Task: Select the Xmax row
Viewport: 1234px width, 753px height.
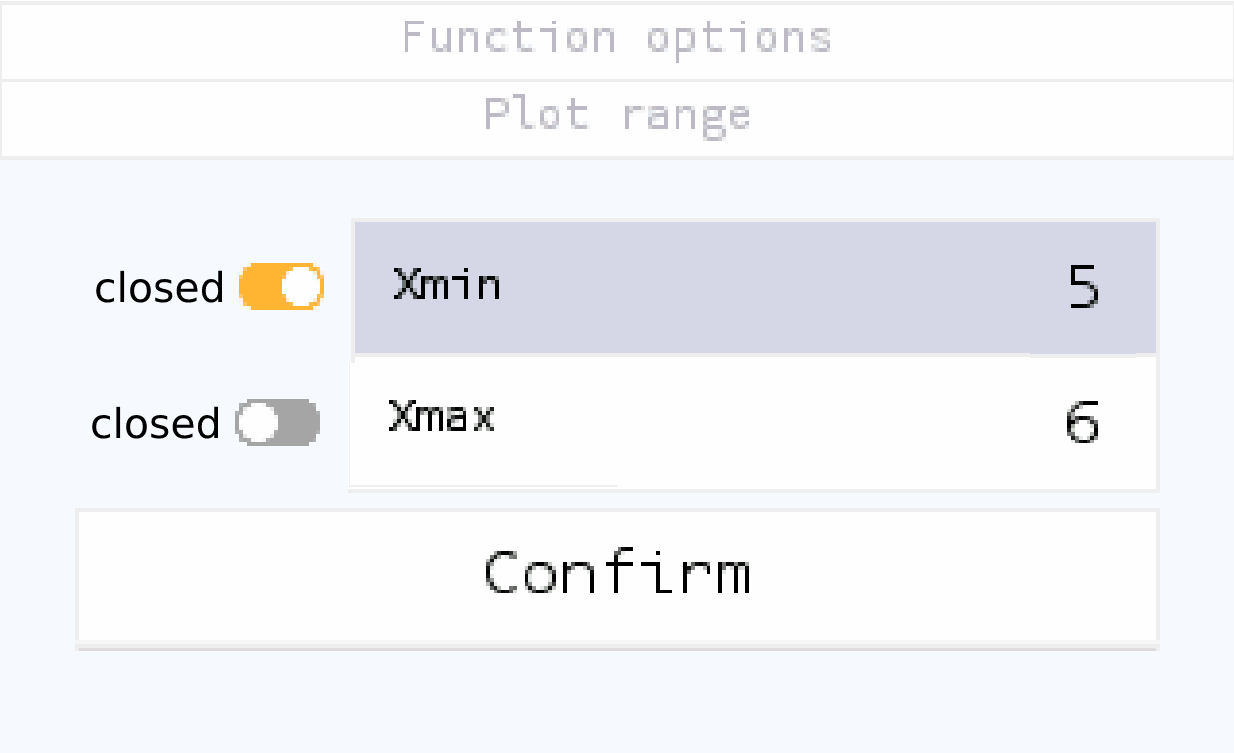Action: (x=754, y=423)
